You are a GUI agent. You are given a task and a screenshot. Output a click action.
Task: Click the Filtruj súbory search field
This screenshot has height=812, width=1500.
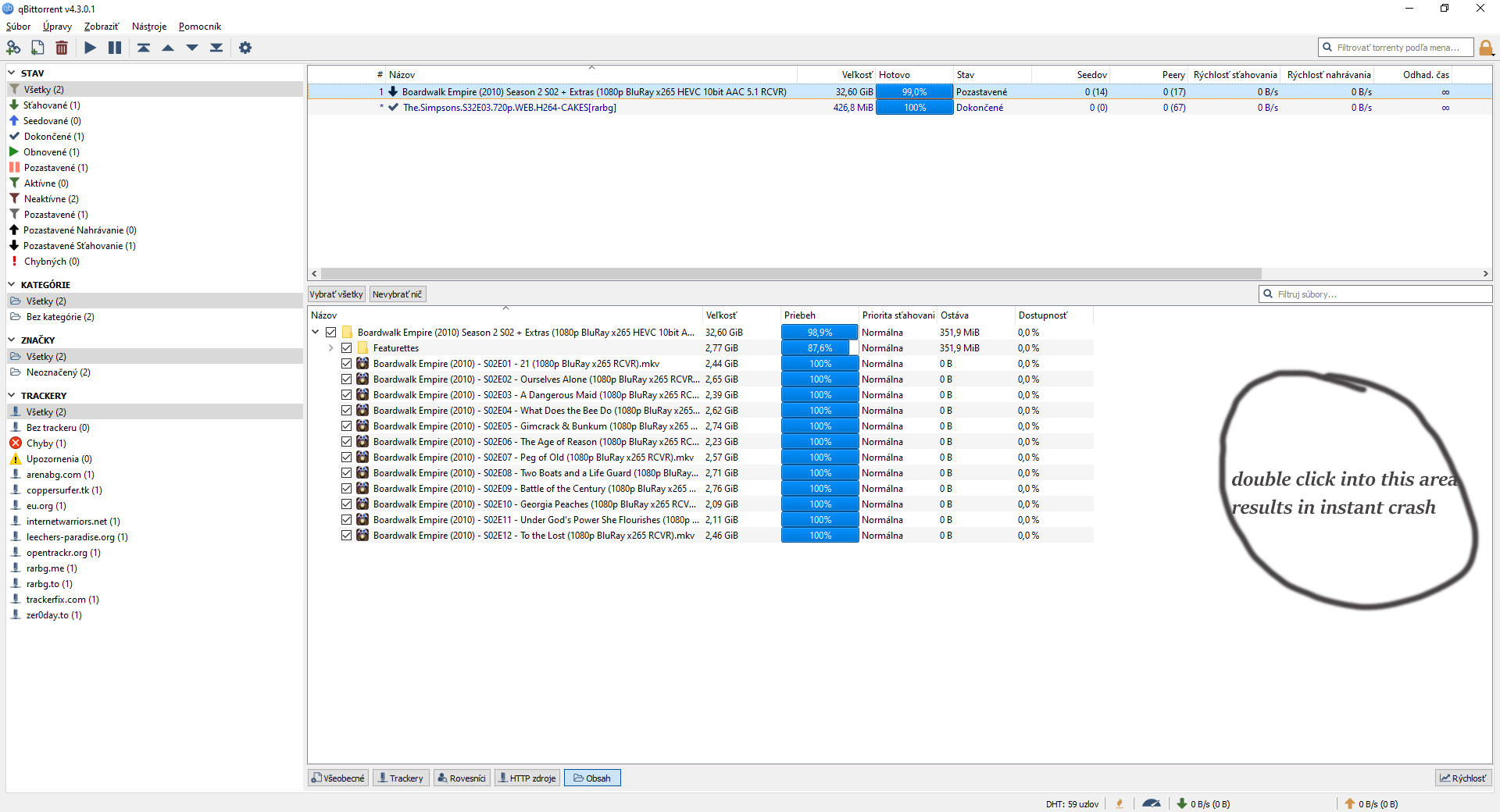(1376, 294)
